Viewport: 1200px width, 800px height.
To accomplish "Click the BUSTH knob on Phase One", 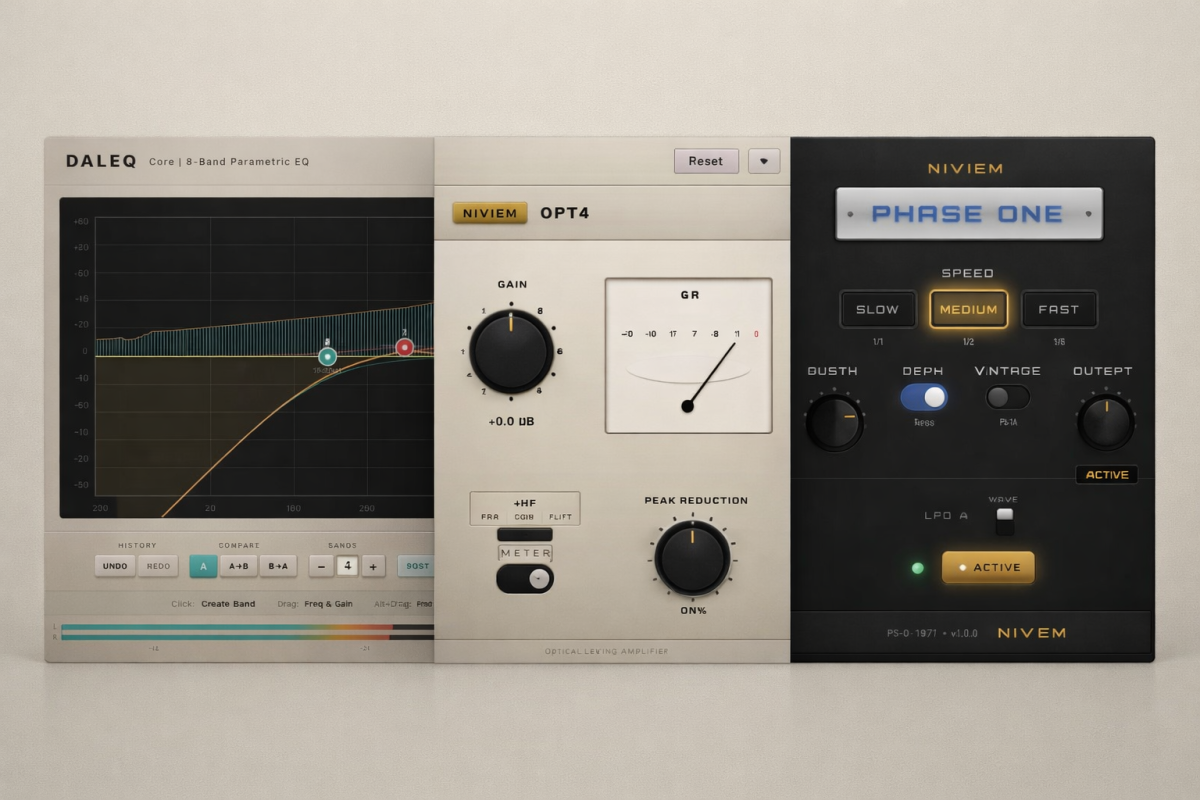I will (834, 422).
